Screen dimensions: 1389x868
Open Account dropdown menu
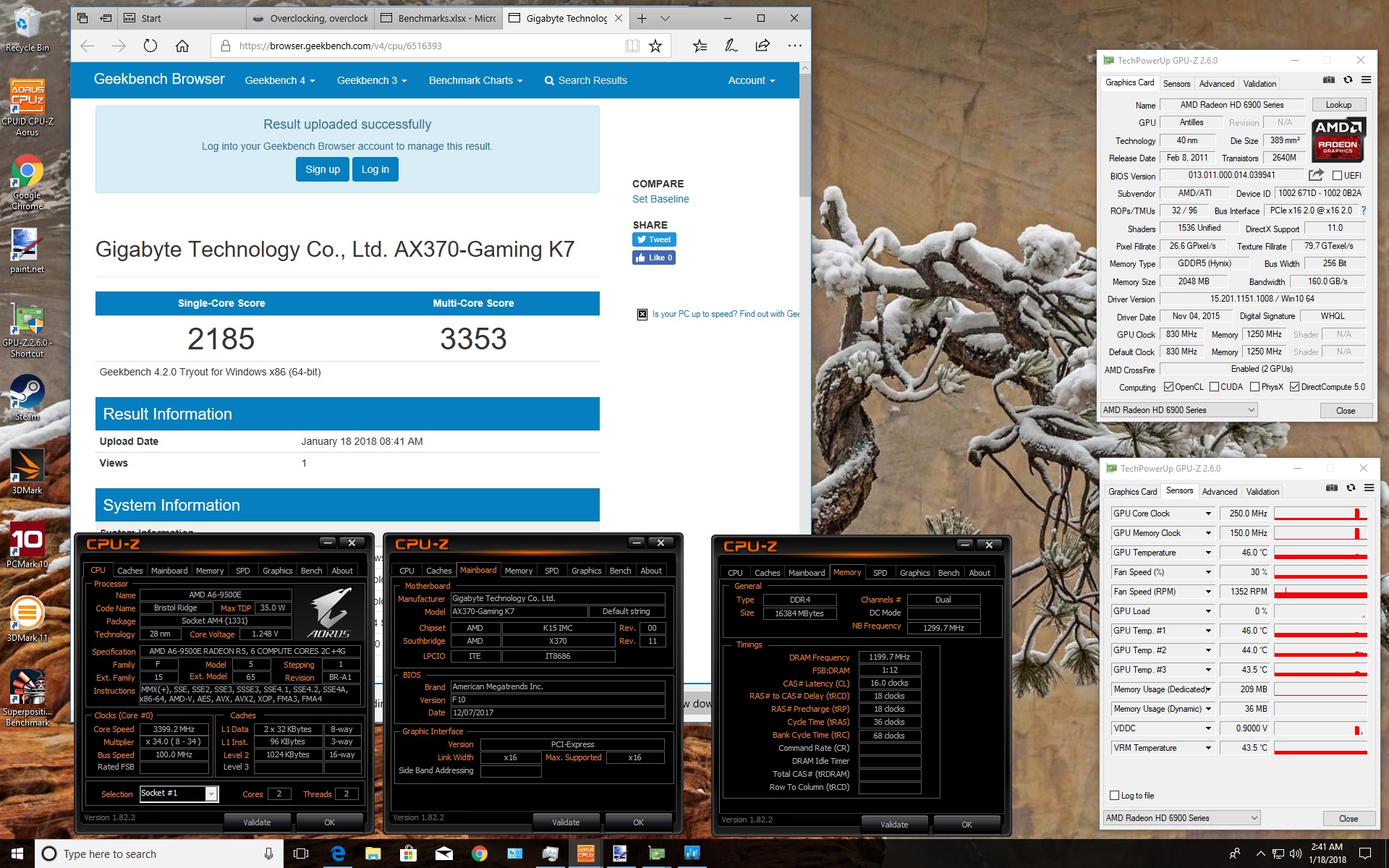[x=752, y=80]
